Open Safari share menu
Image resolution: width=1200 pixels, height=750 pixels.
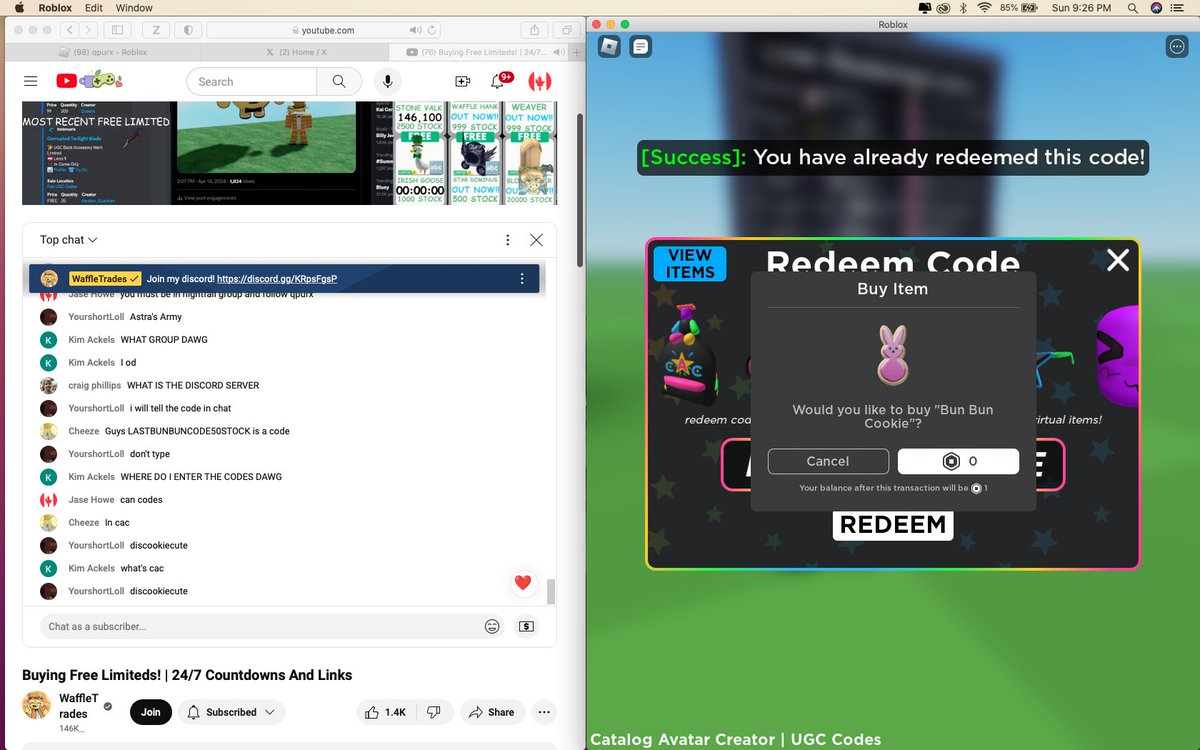535,30
